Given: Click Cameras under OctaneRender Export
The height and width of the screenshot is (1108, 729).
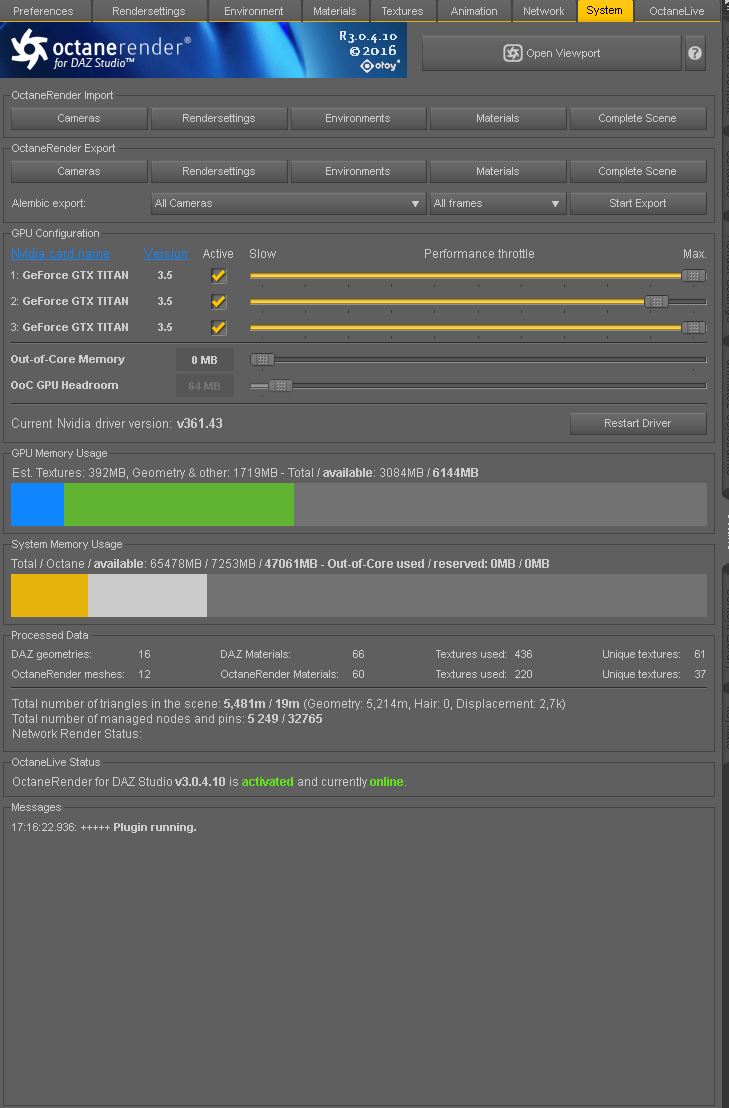Looking at the screenshot, I should (x=79, y=171).
